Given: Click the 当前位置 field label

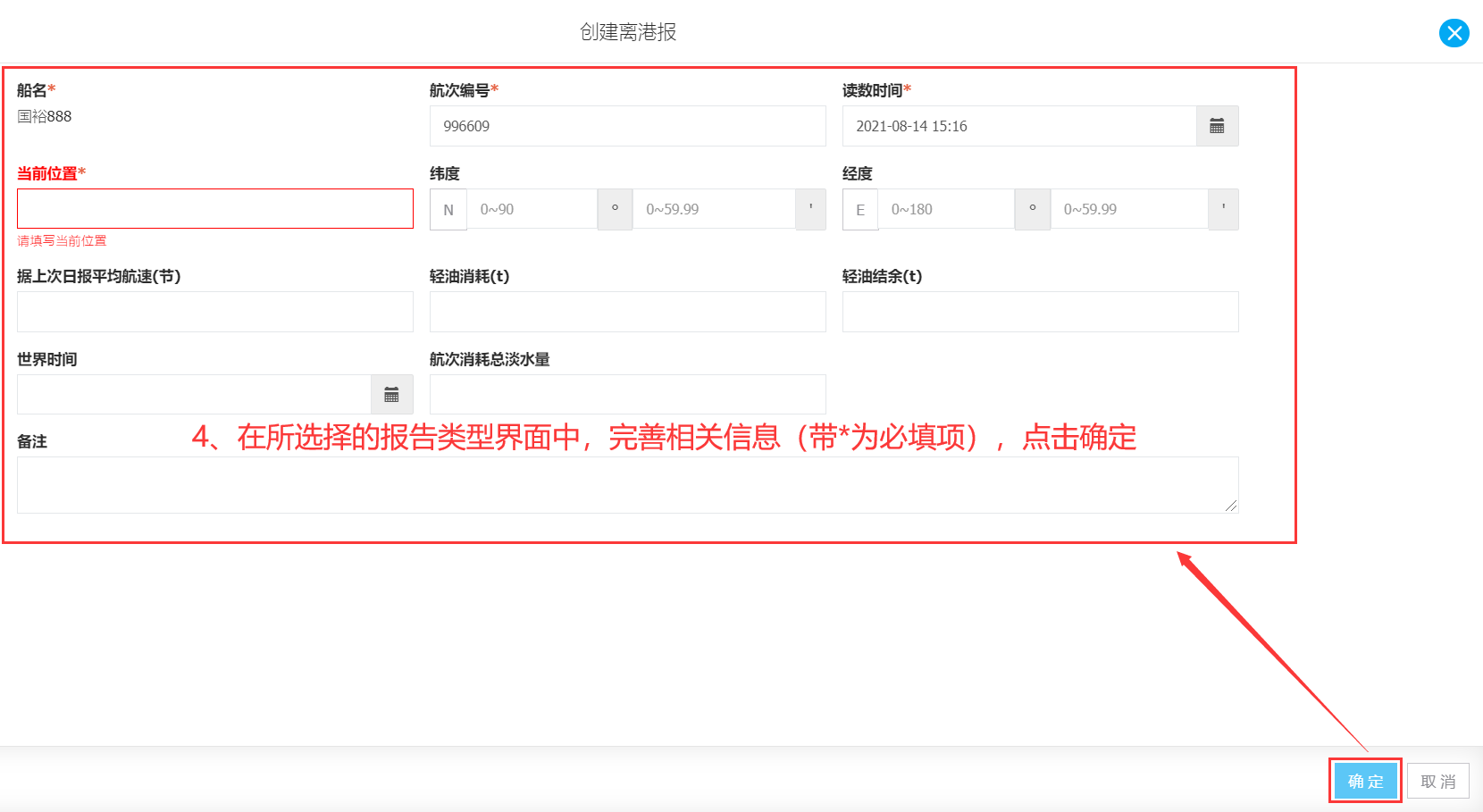Looking at the screenshot, I should pyautogui.click(x=51, y=173).
